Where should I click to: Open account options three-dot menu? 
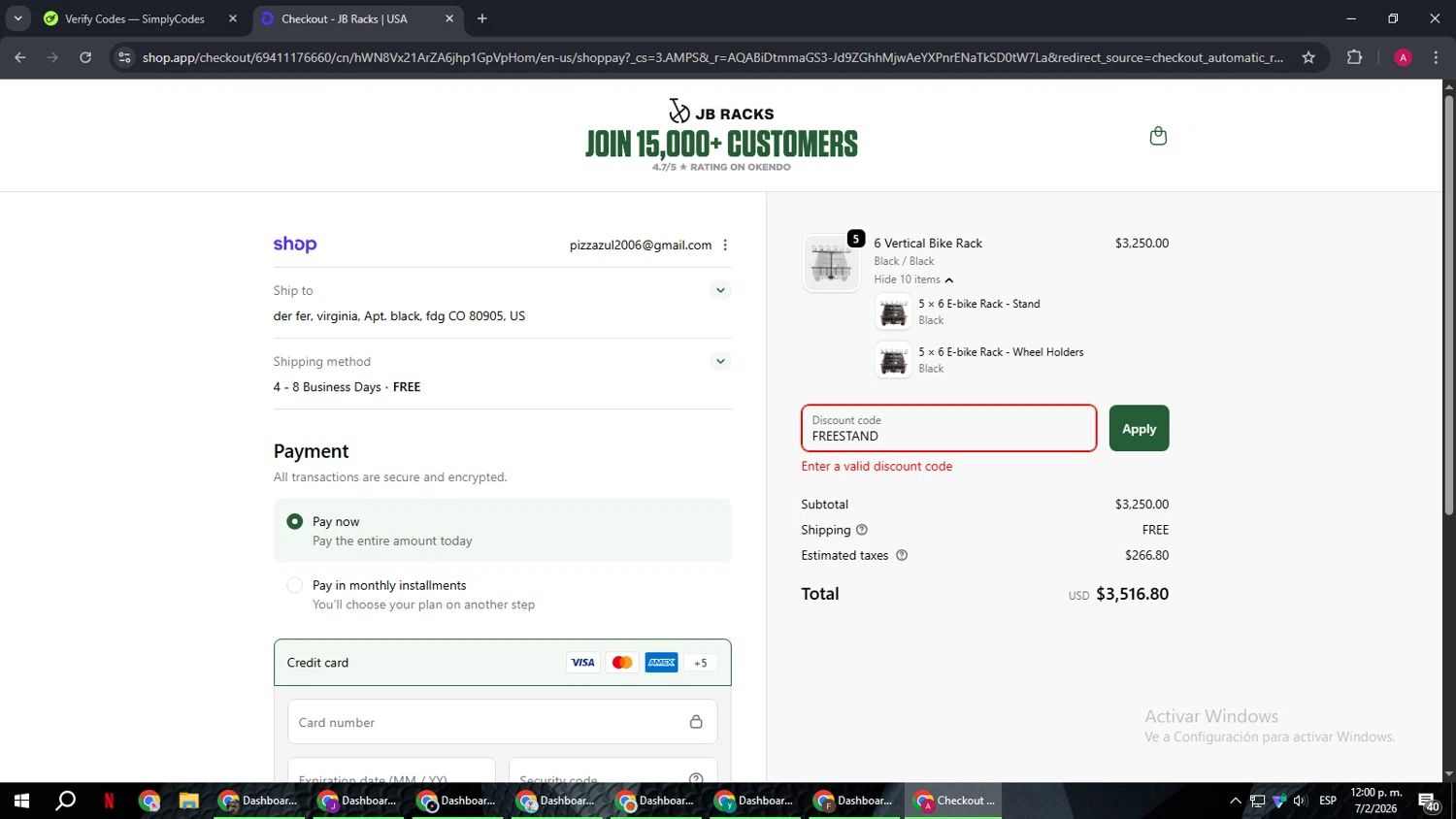pos(725,246)
